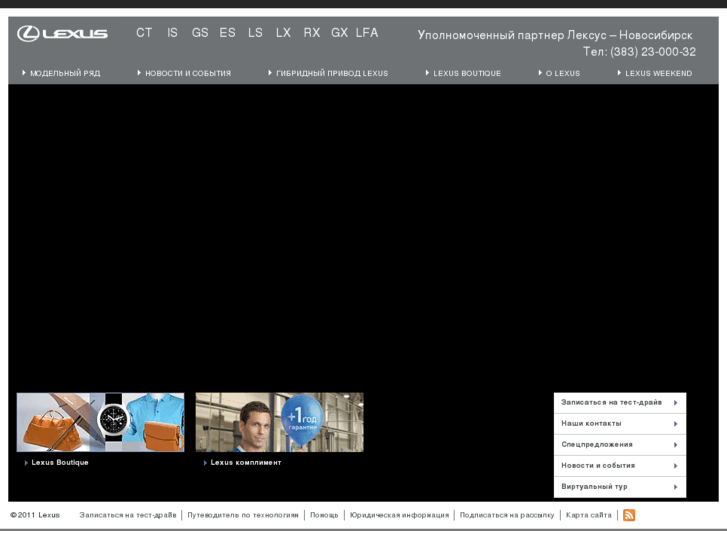This screenshot has width=727, height=545.
Task: Expand the Модельный ряд menu
Action: point(61,73)
